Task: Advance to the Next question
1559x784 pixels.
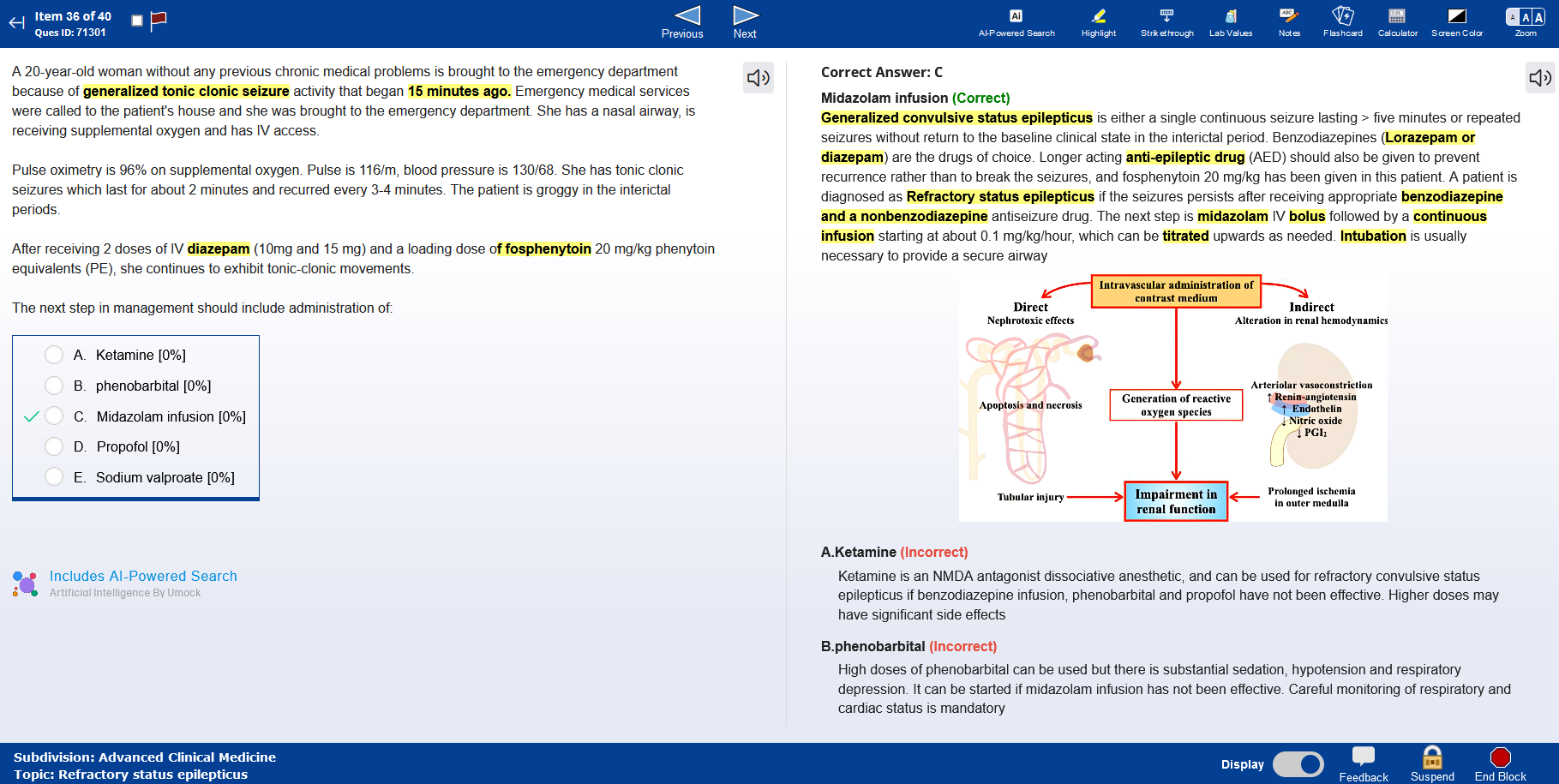Action: click(745, 23)
